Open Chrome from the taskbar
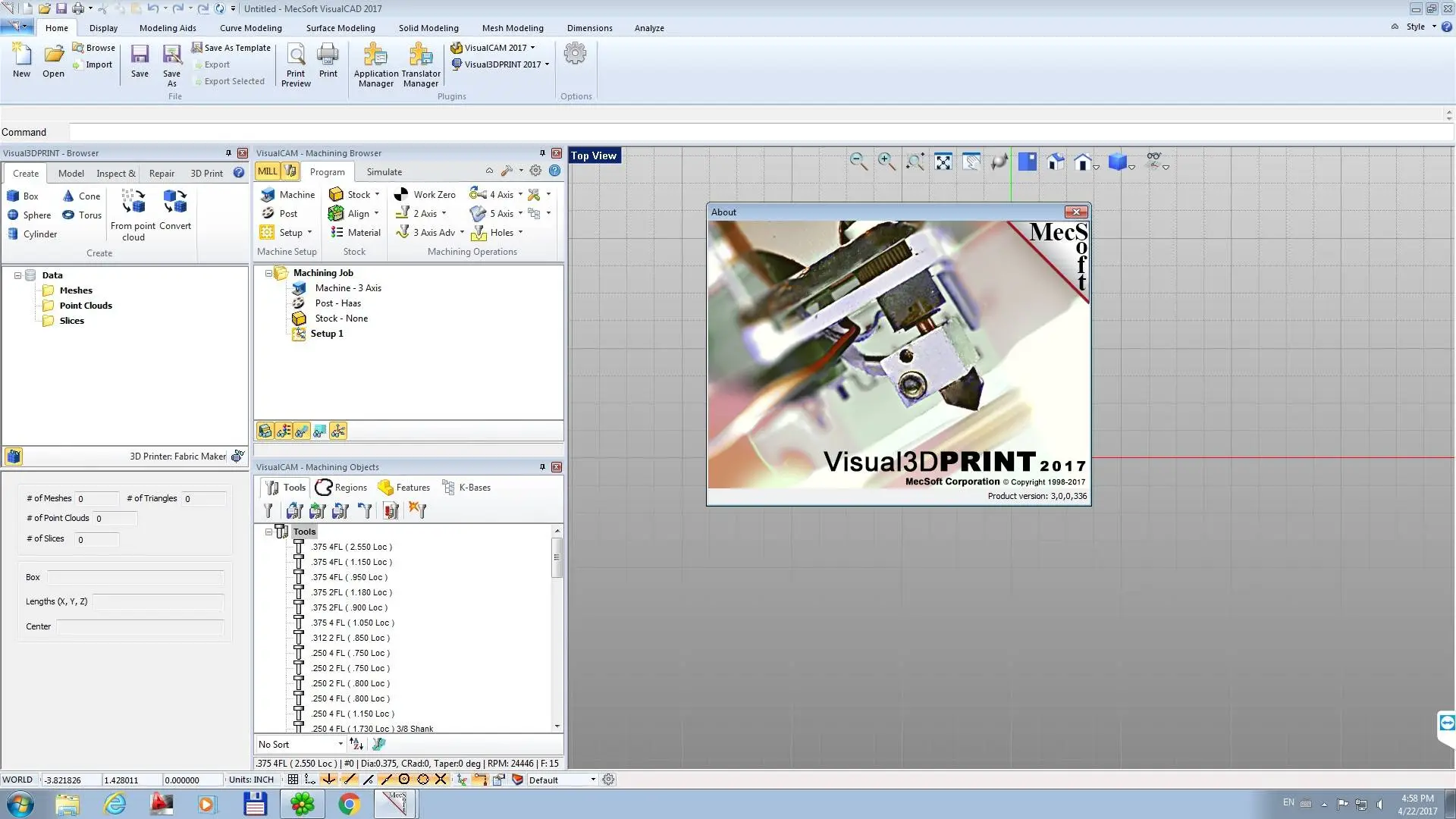 tap(349, 804)
